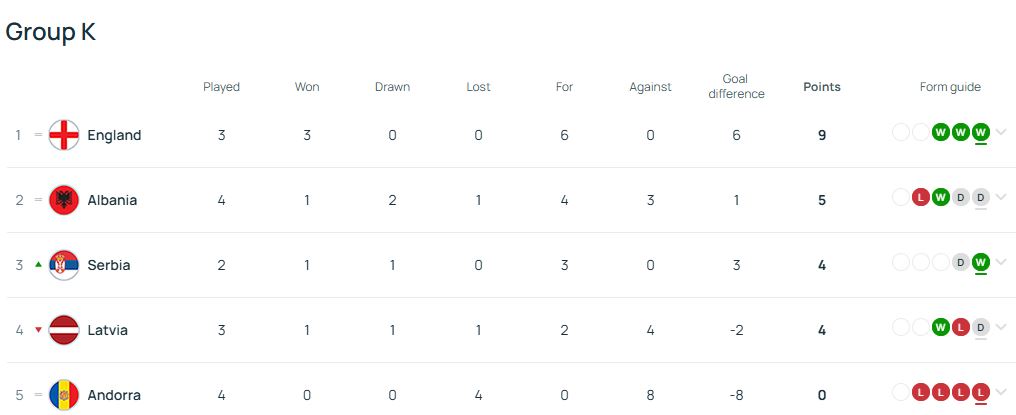Screen dimensions: 1016x415
Task: Click the Latvia flag icon
Action: (x=64, y=329)
